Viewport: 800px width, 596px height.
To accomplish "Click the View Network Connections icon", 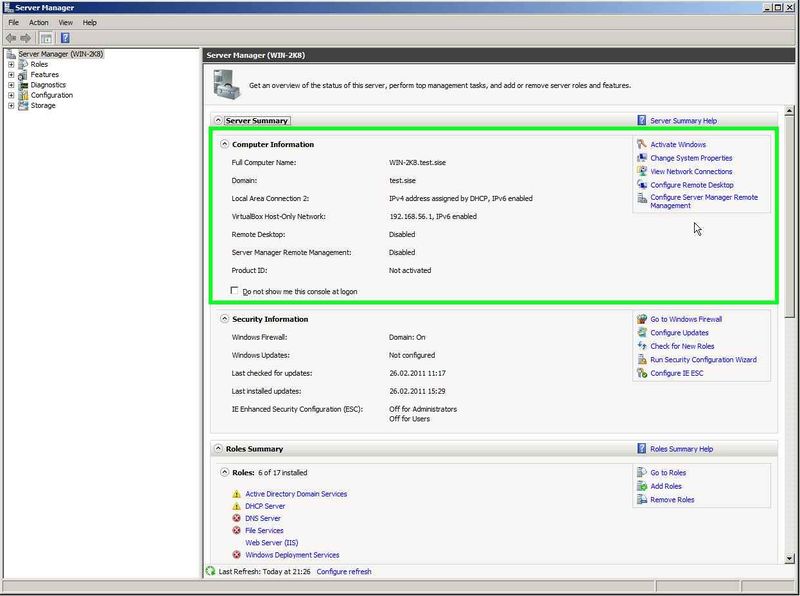I will [642, 171].
